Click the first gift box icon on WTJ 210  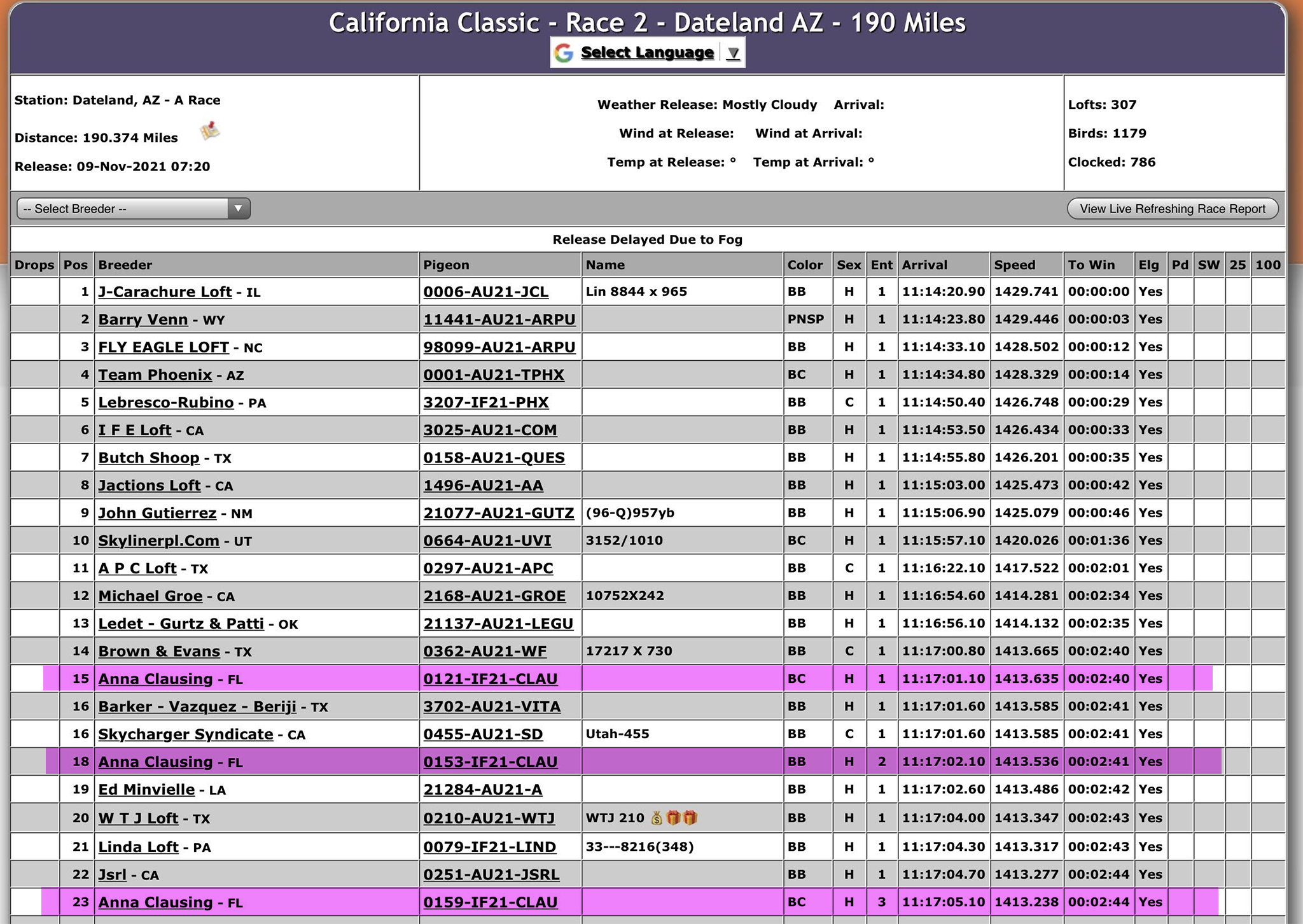point(673,818)
